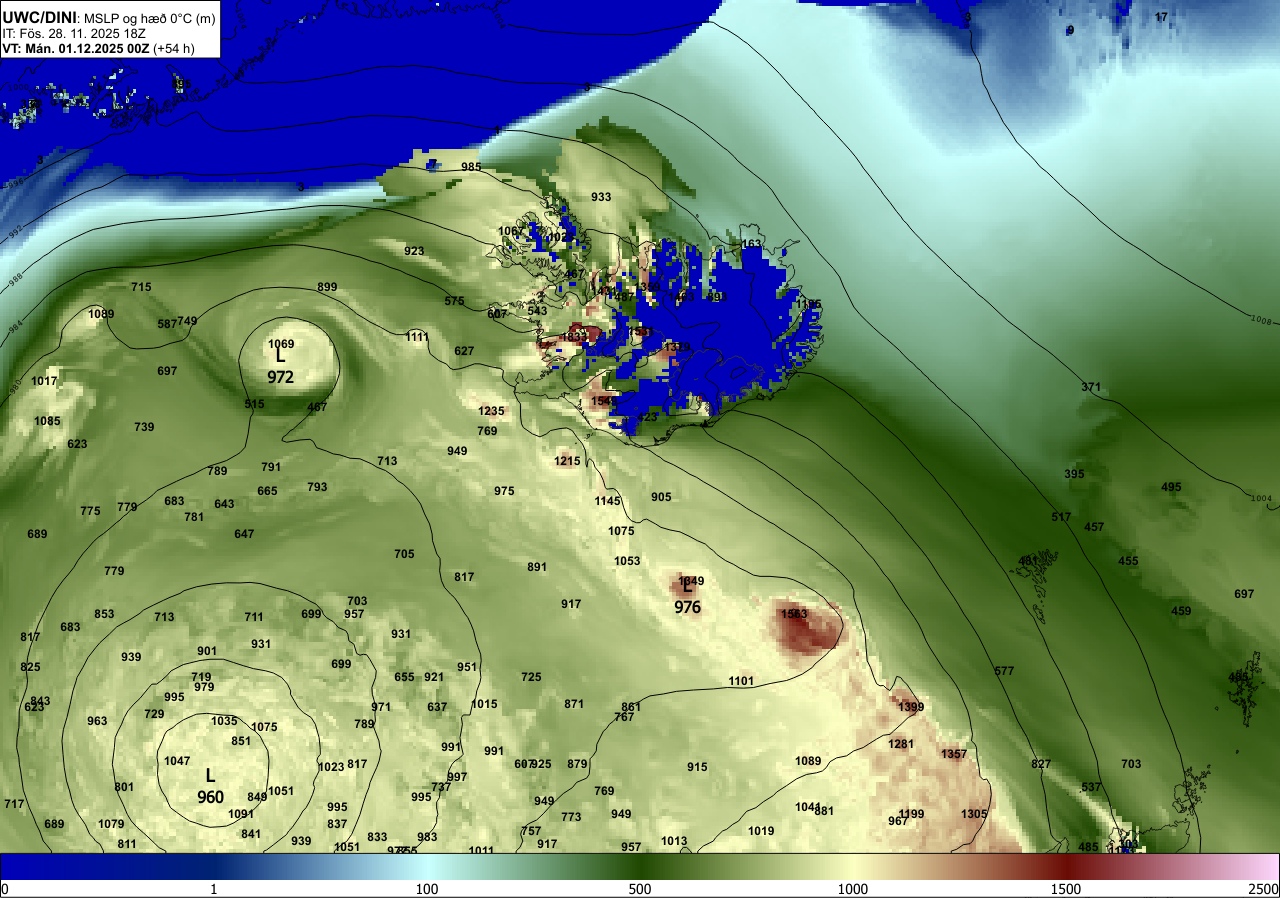This screenshot has width=1280, height=898.
Task: Click the UWC/DINI title text
Action: click(x=40, y=16)
